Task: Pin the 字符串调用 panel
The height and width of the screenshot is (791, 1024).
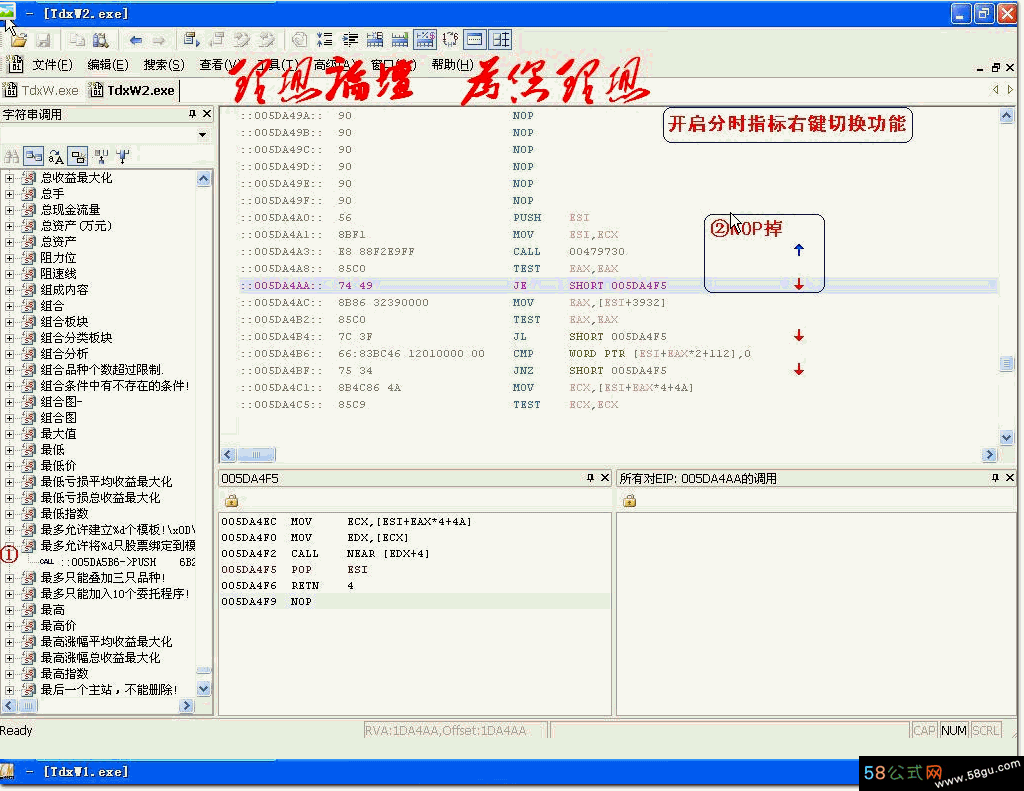Action: click(192, 114)
